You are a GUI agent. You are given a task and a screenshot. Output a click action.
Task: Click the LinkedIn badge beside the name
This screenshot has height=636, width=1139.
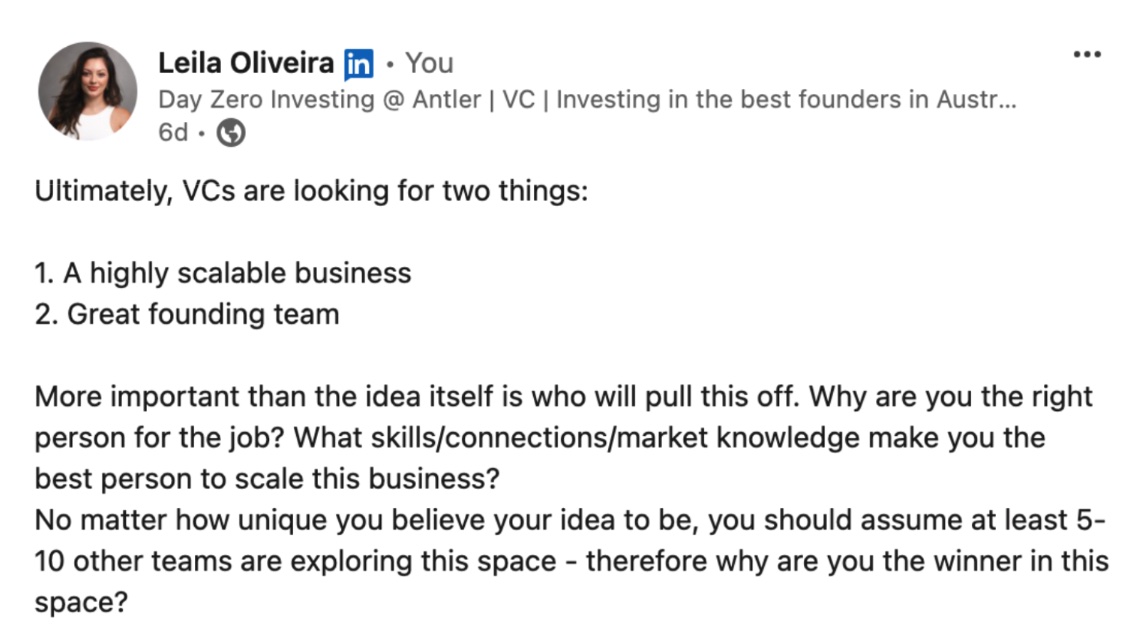[357, 65]
